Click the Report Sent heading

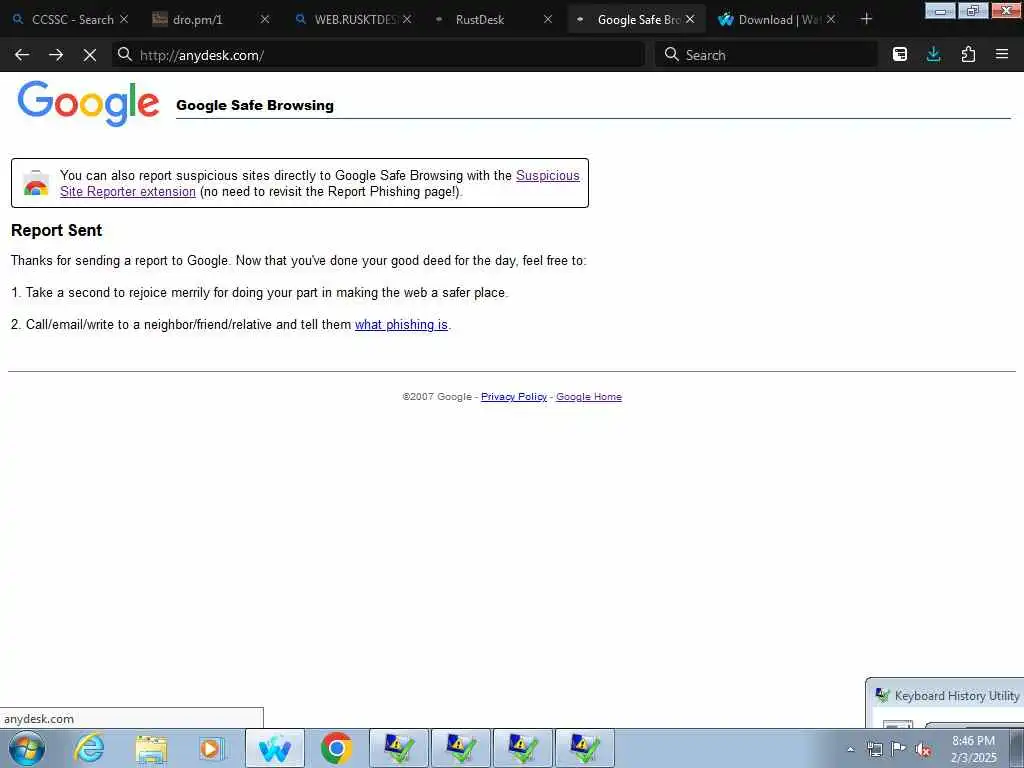(x=57, y=231)
